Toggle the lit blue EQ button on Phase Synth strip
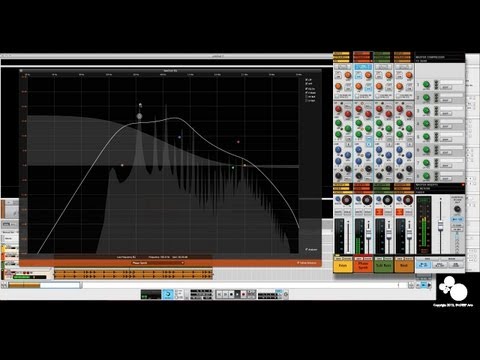The width and height of the screenshot is (480, 360). pos(369,142)
